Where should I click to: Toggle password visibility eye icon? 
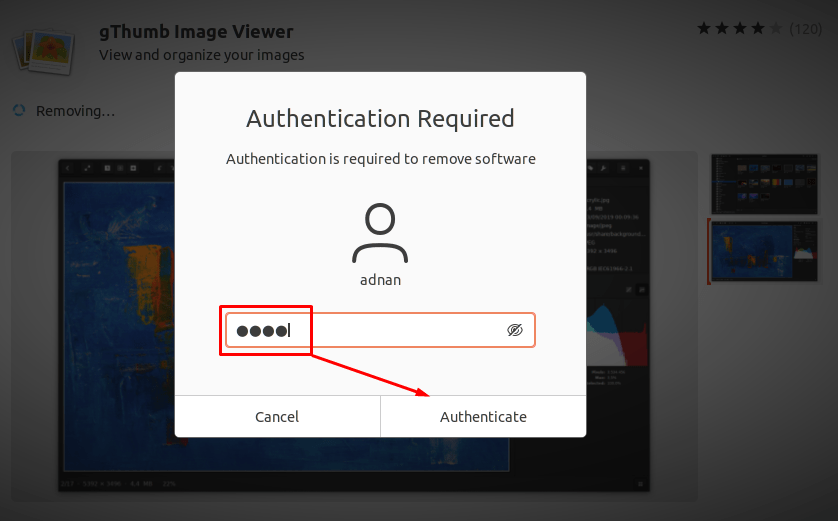click(x=515, y=330)
